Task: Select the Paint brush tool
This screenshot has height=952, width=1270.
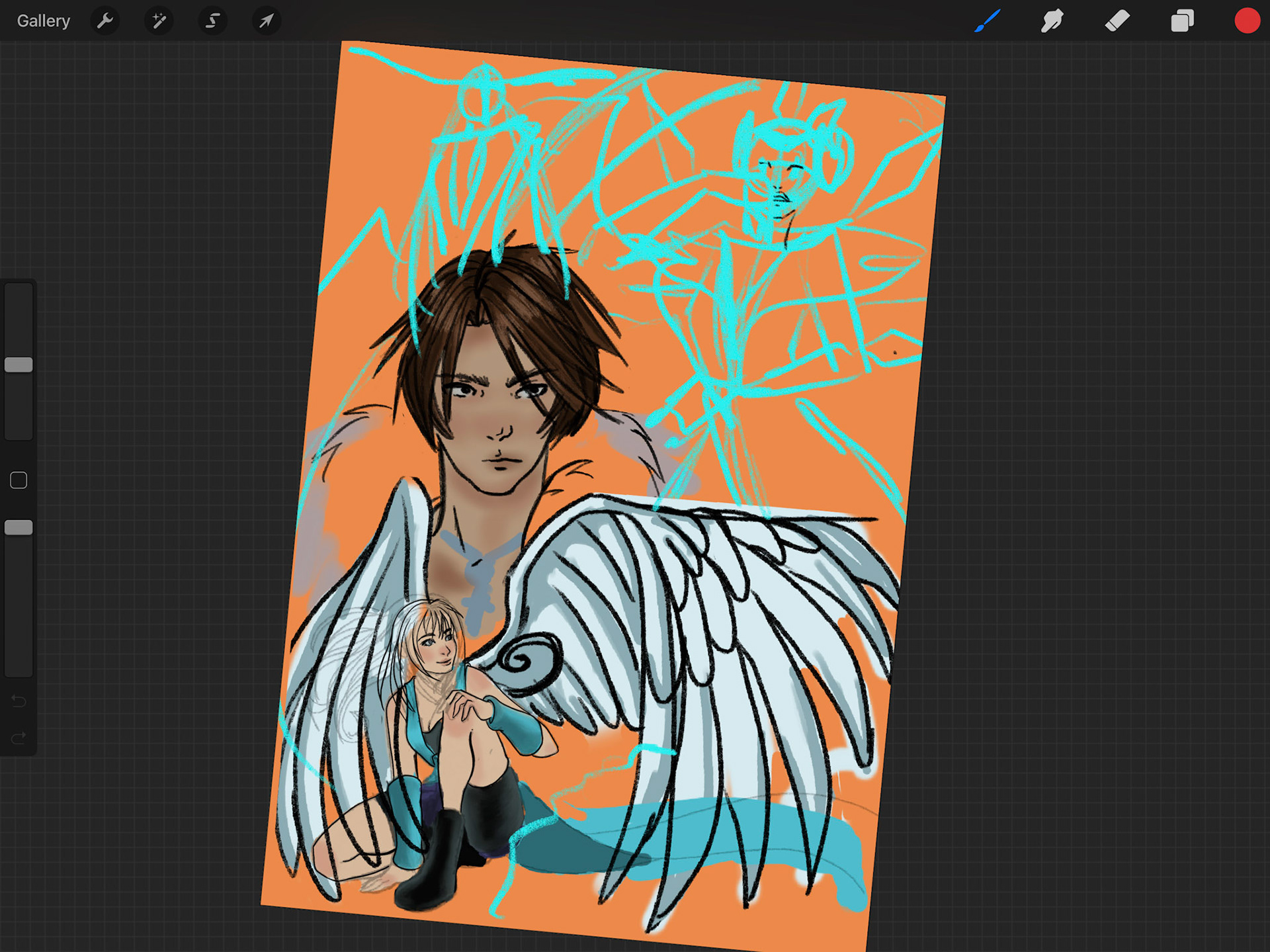Action: 988,21
